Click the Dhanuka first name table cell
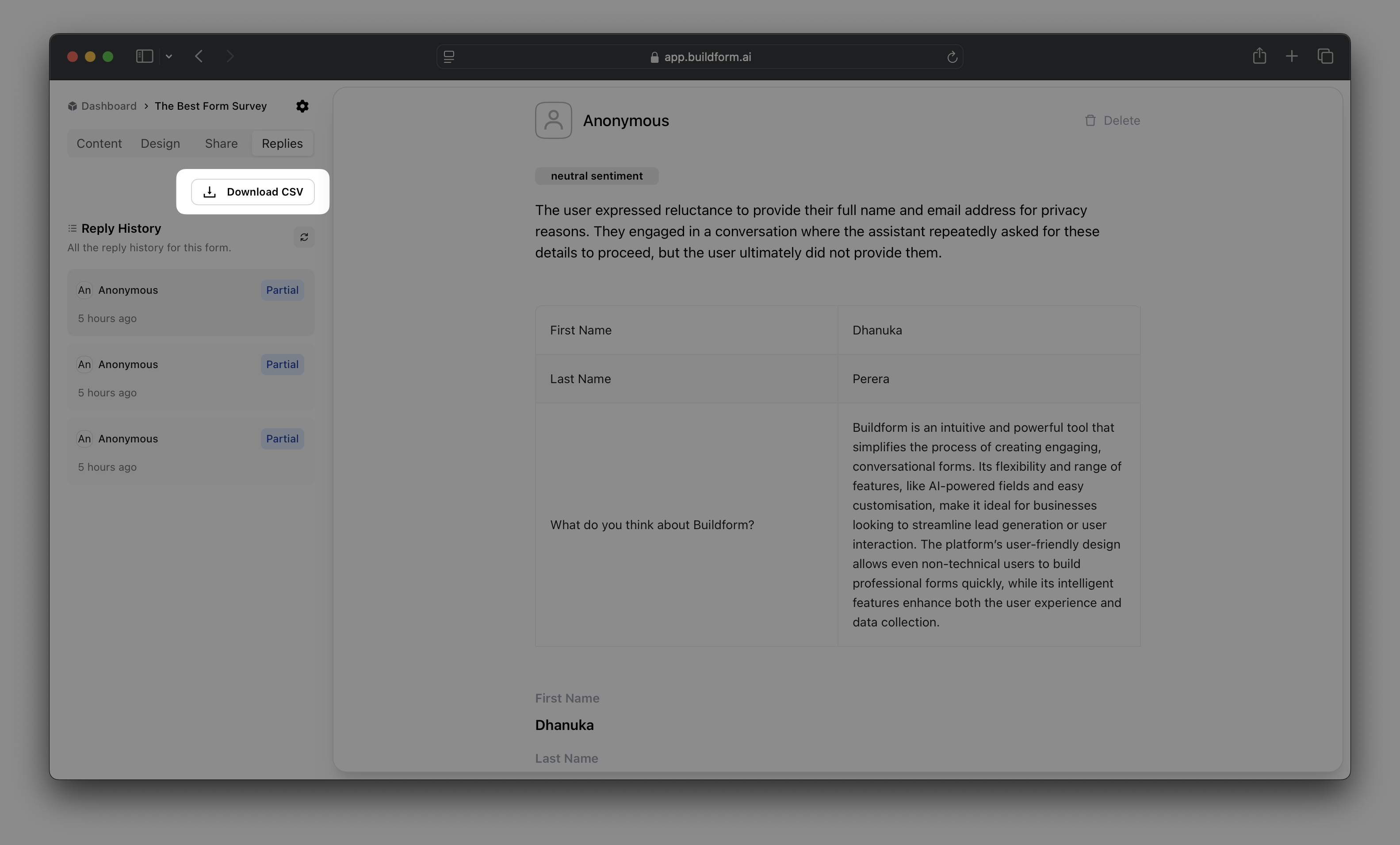 [989, 330]
